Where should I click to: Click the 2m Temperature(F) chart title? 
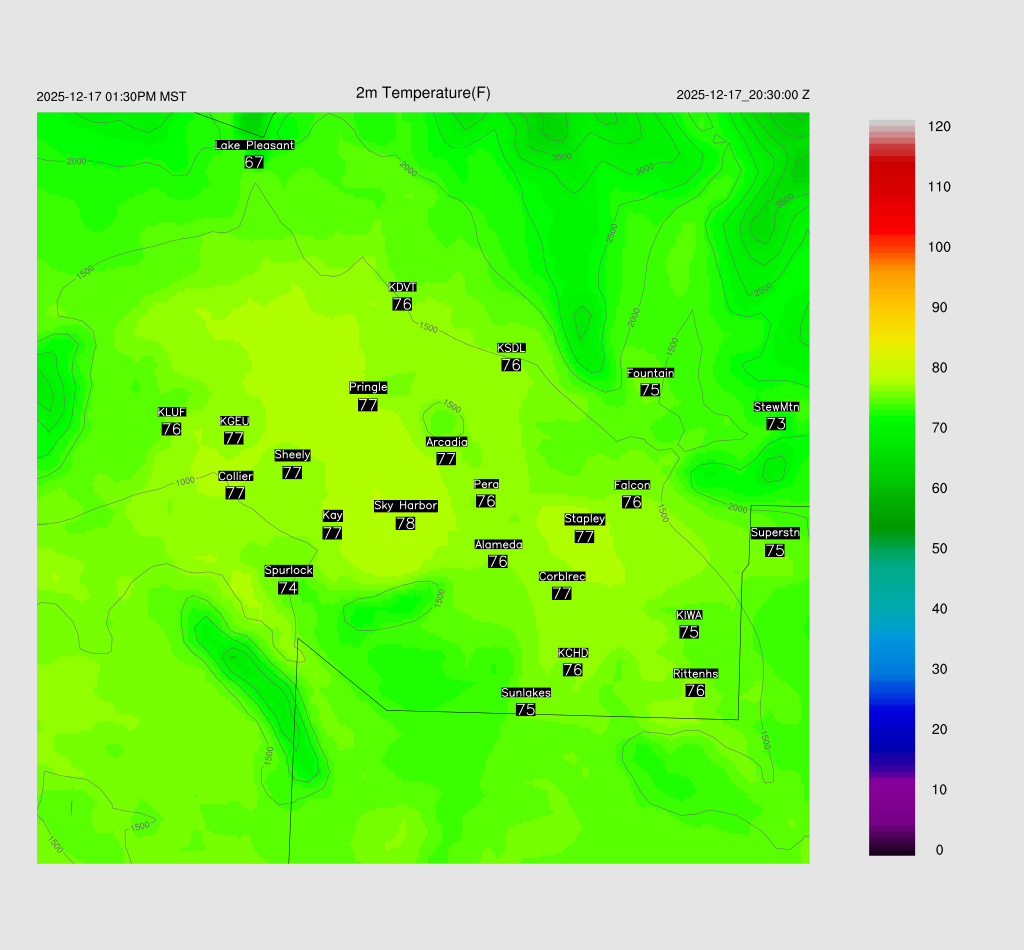[423, 93]
